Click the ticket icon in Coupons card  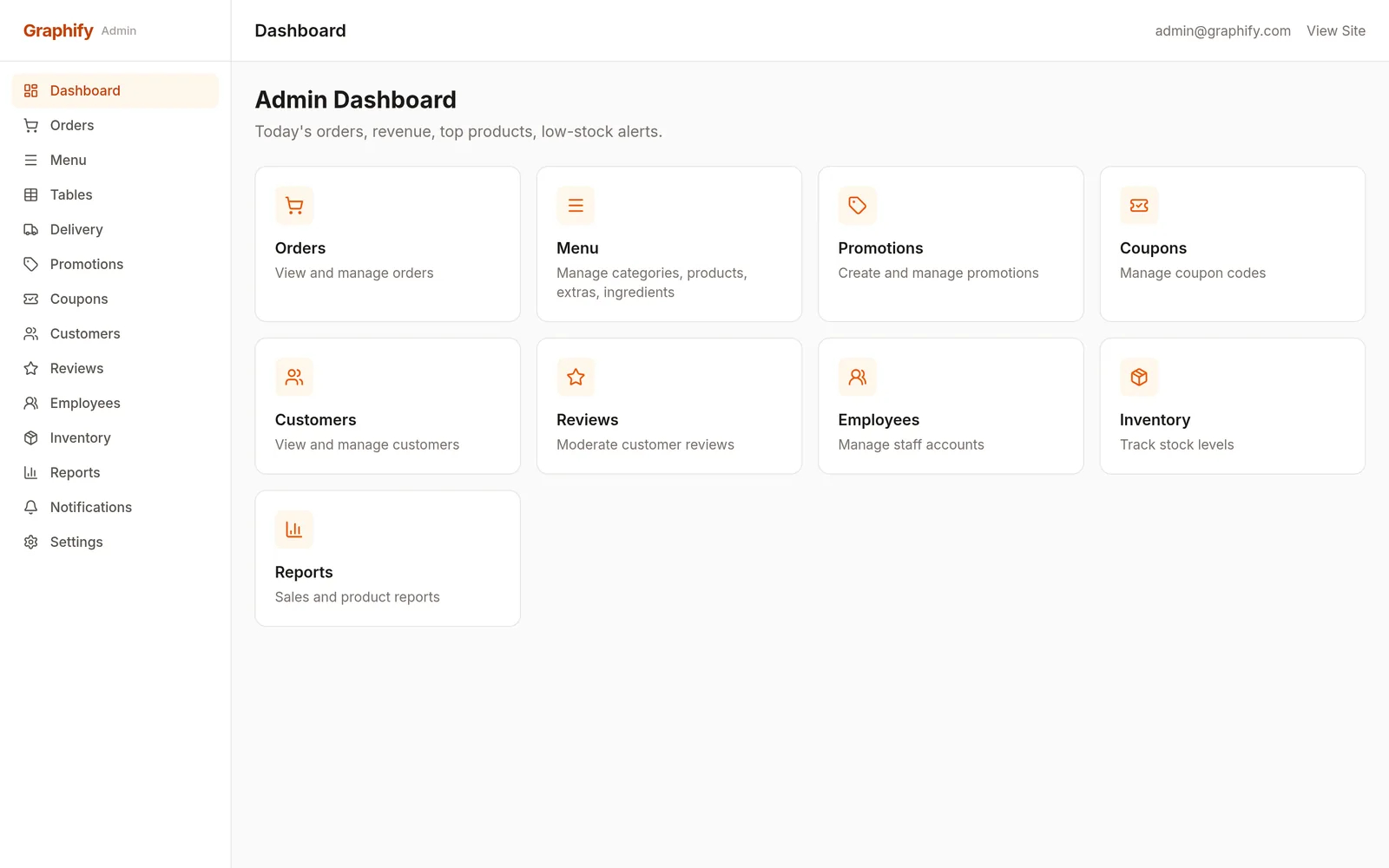(x=1139, y=206)
